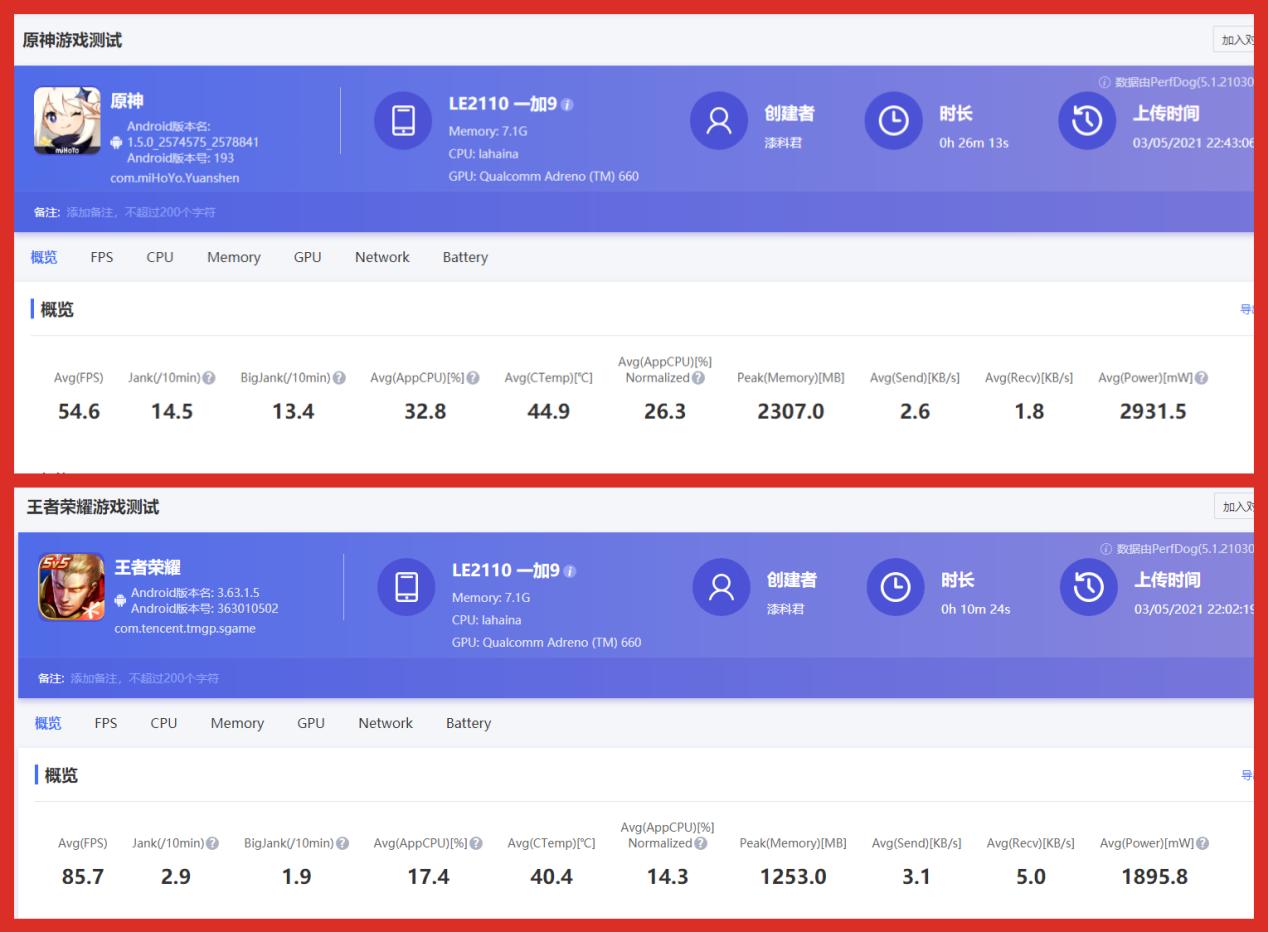Screen dimensions: 1268x932
Task: Click help icon next to BigJank(/10min) in 王者荣耀 overview
Action: (342, 844)
